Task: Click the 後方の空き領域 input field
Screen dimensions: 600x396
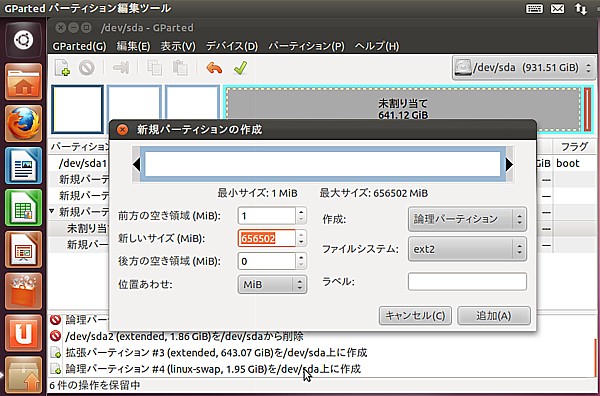Action: [267, 261]
